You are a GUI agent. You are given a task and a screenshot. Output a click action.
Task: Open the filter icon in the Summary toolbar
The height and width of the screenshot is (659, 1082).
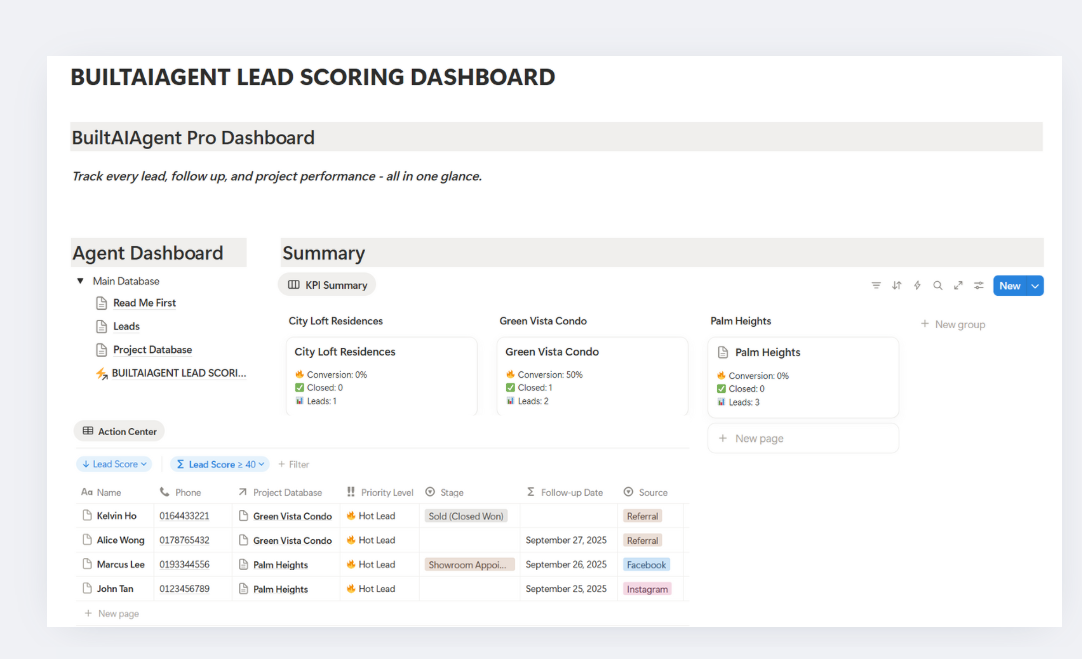(x=876, y=285)
